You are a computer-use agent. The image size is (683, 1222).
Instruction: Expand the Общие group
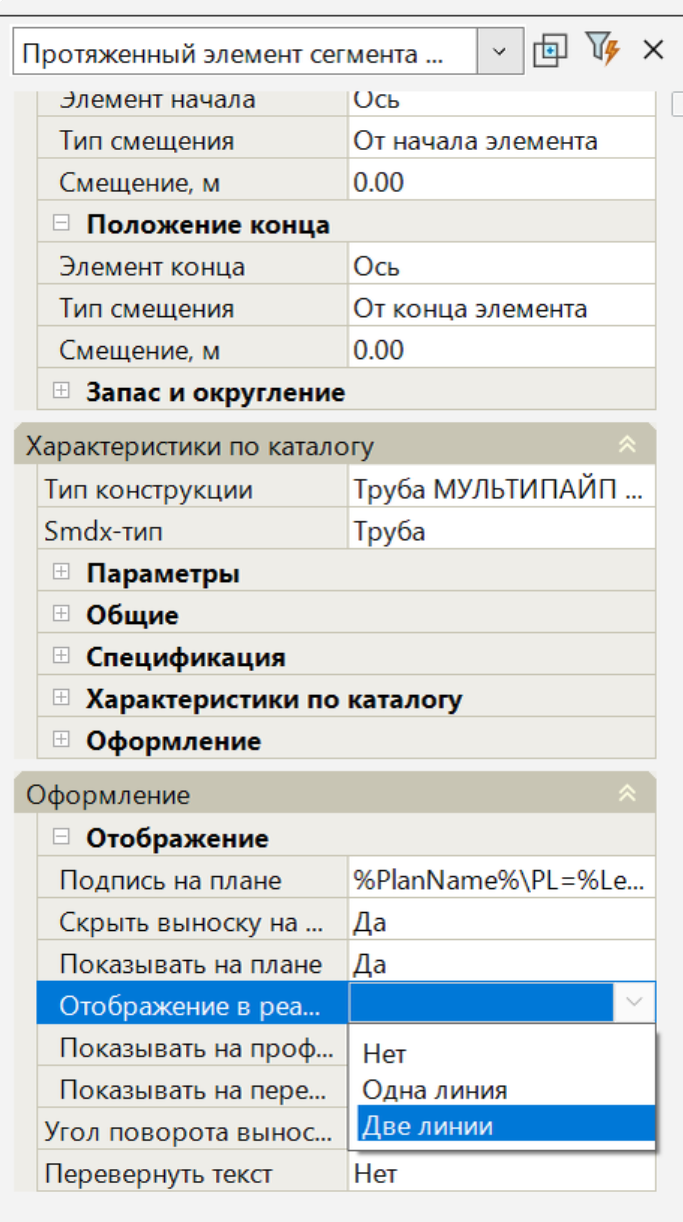point(62,615)
